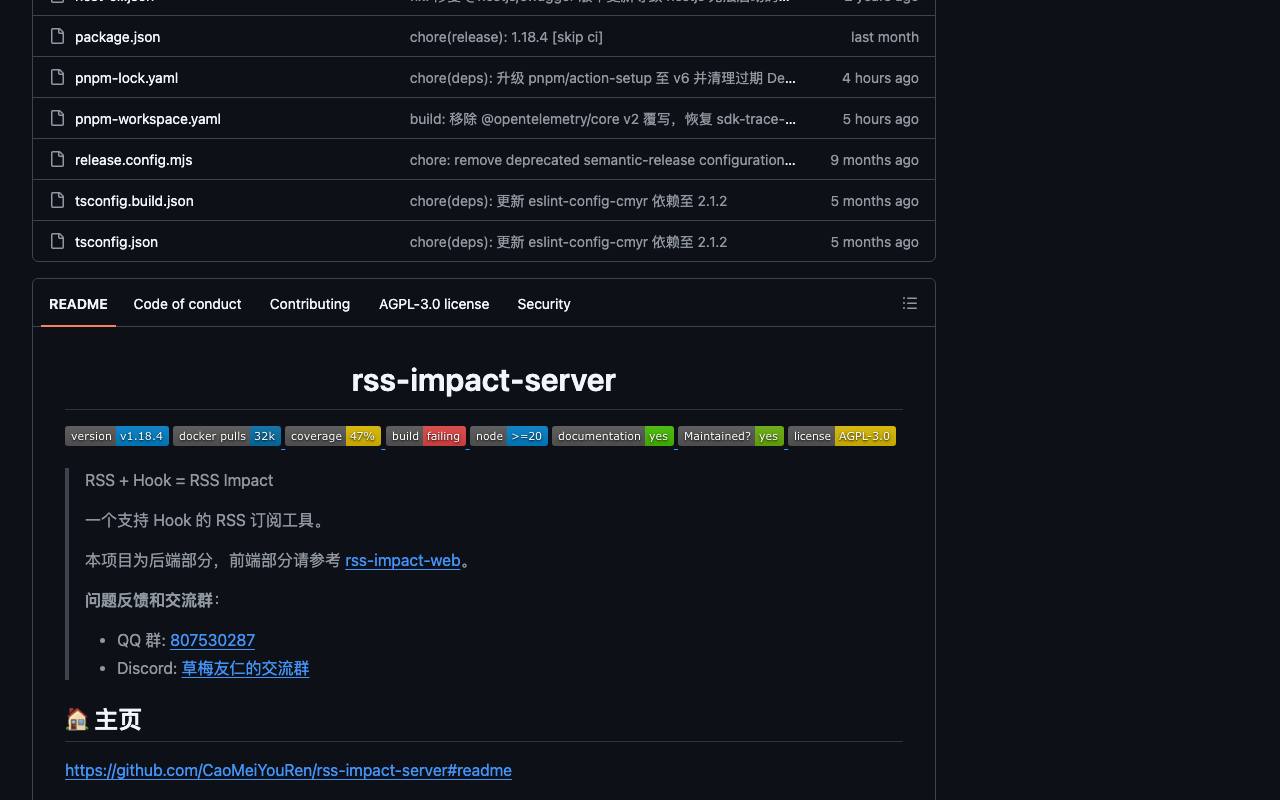Image resolution: width=1280 pixels, height=800 pixels.
Task: Open the README outline menu icon
Action: (909, 303)
